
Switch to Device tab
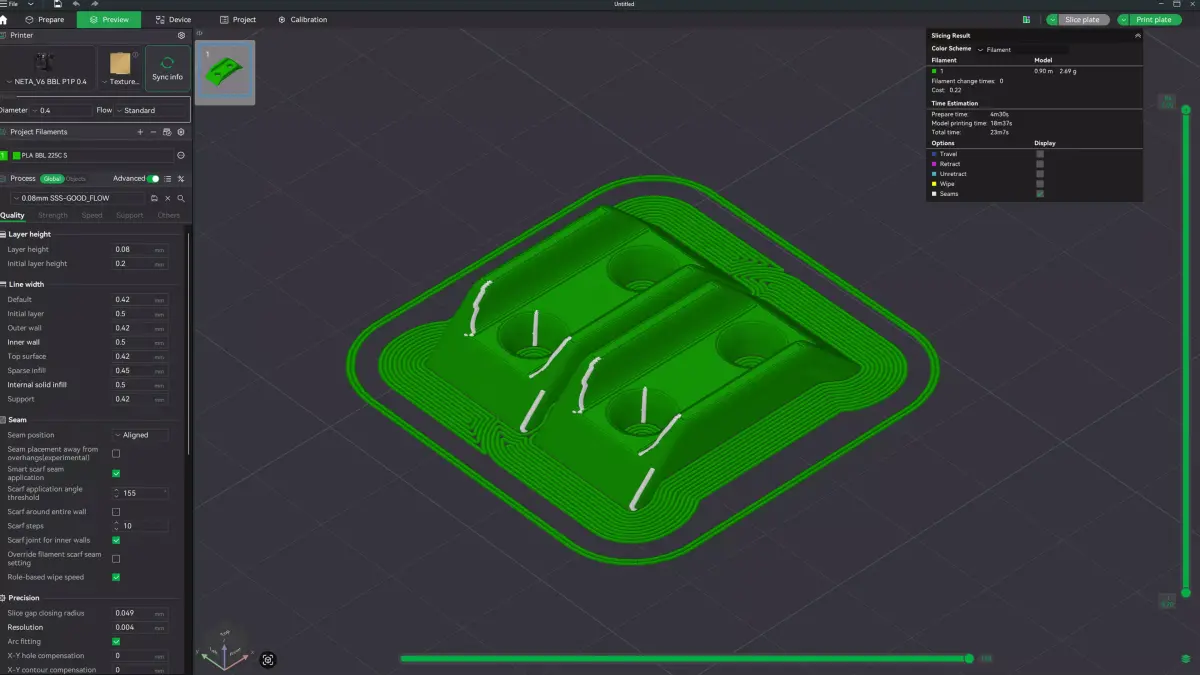[x=174, y=19]
